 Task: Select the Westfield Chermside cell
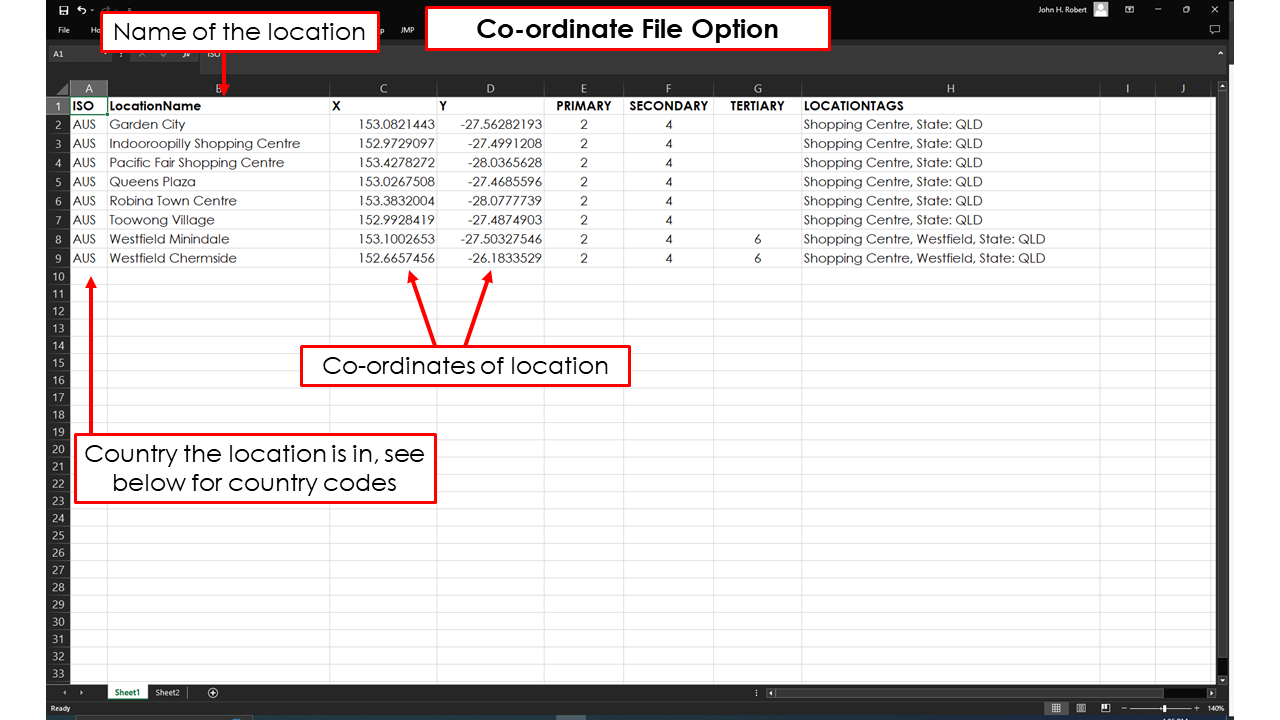point(218,258)
